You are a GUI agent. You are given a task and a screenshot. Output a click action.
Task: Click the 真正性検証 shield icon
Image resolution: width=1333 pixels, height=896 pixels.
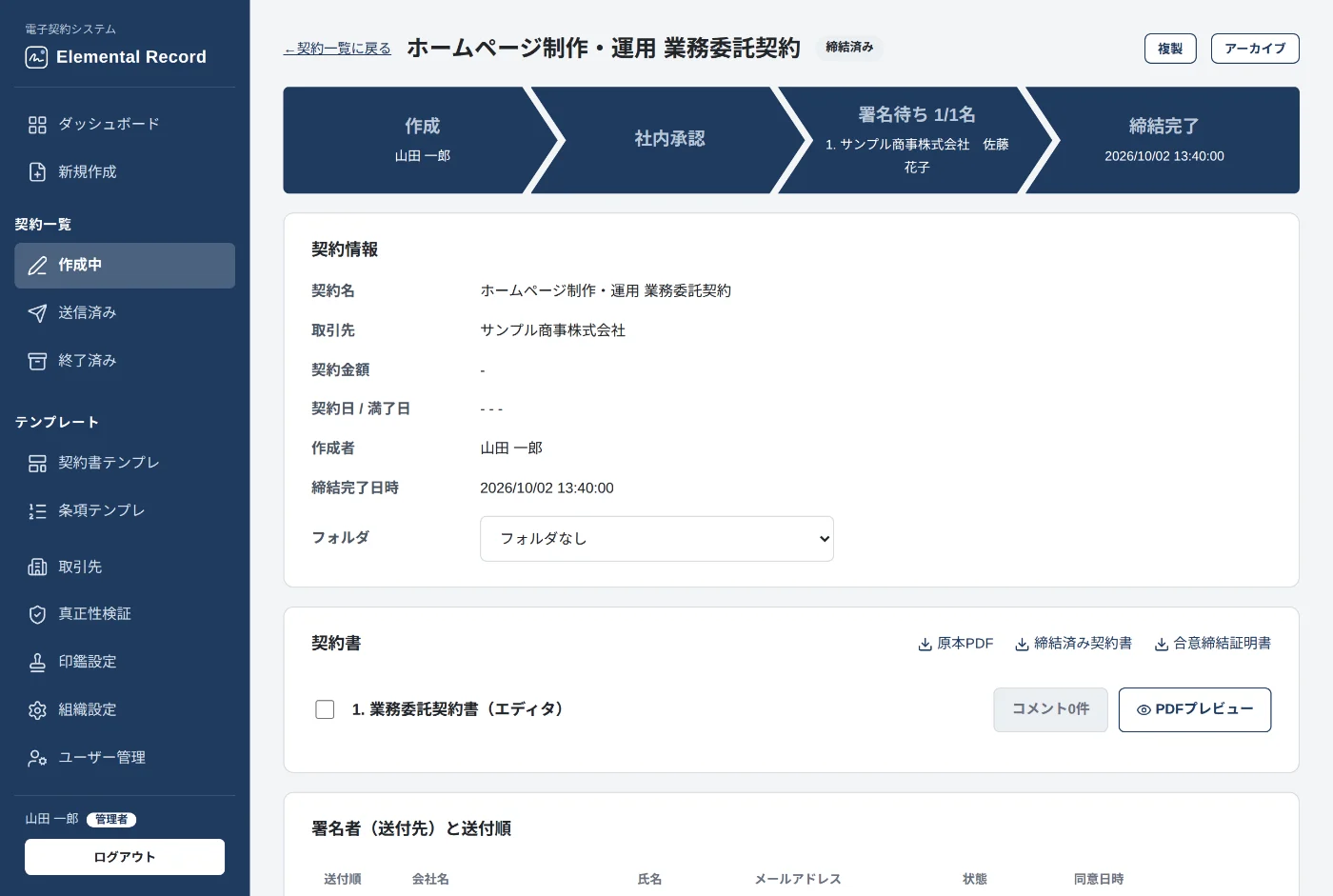(x=37, y=615)
